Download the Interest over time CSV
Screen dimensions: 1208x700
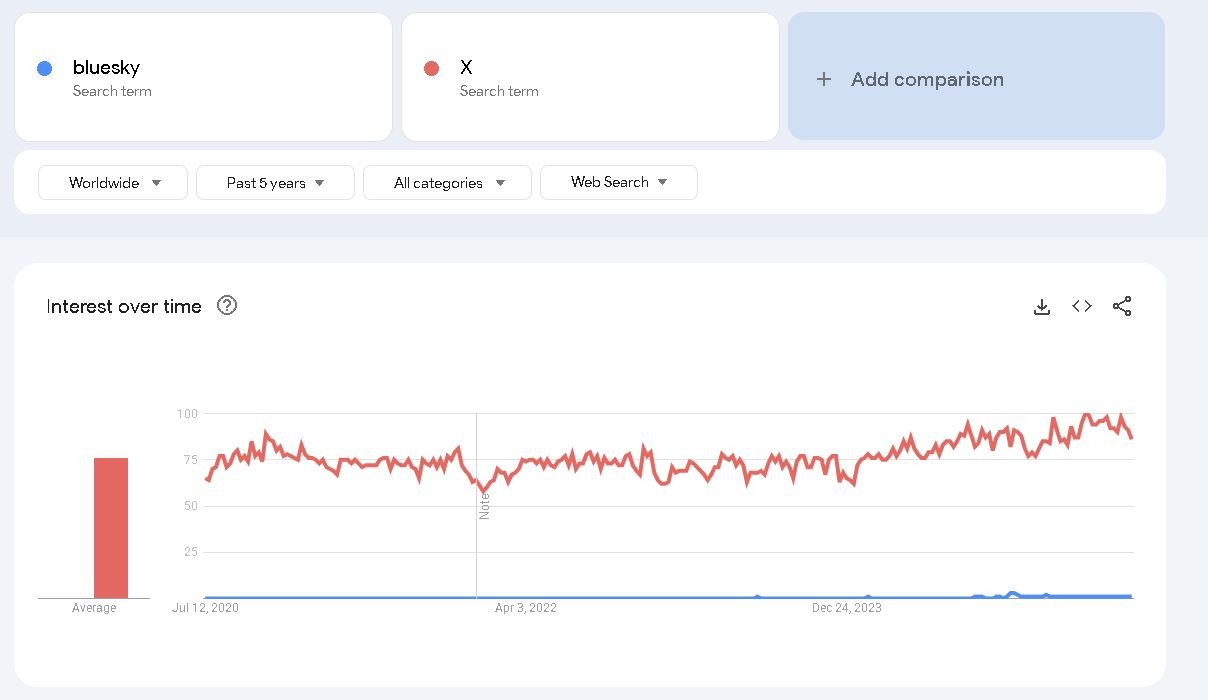1042,307
